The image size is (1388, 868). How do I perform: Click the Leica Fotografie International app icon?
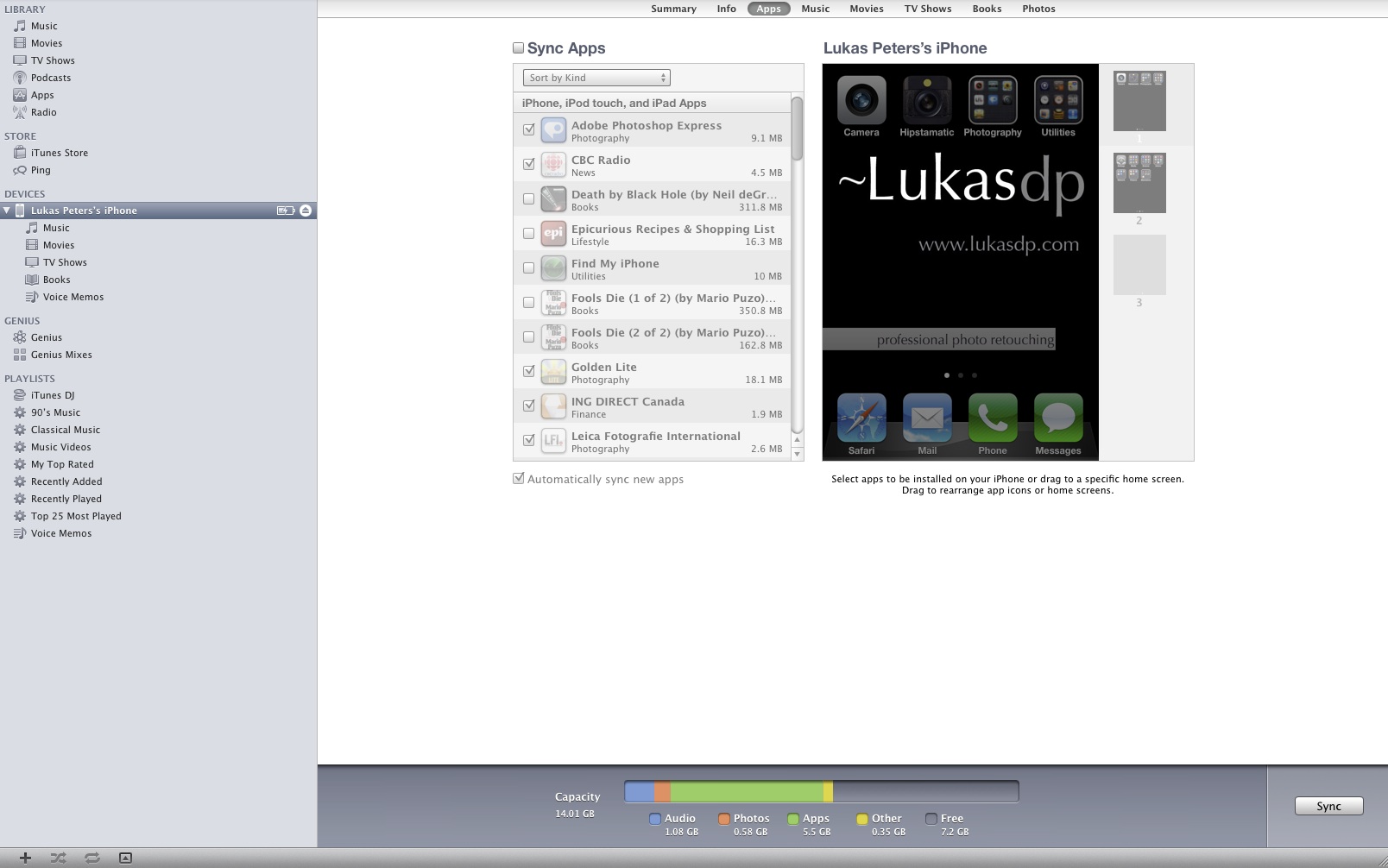pos(553,440)
